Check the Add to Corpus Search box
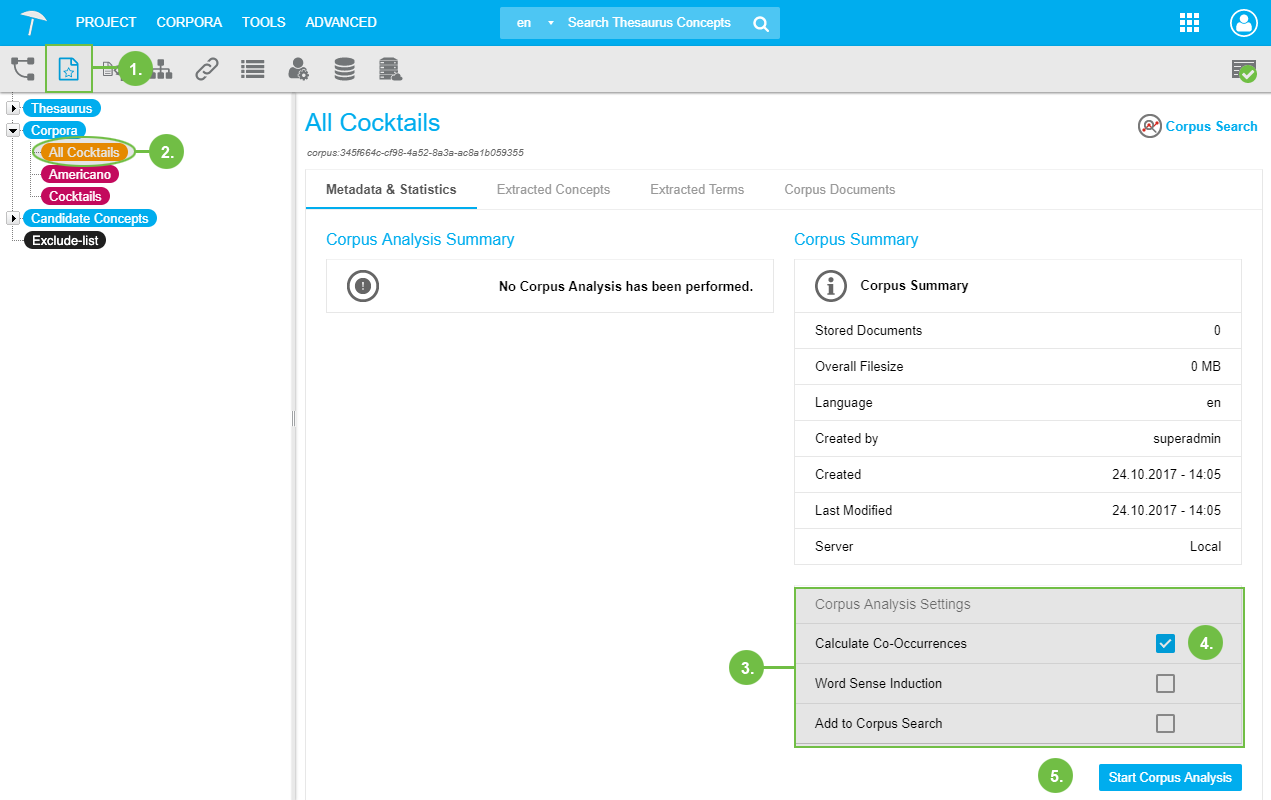This screenshot has height=800, width=1271. [x=1165, y=724]
